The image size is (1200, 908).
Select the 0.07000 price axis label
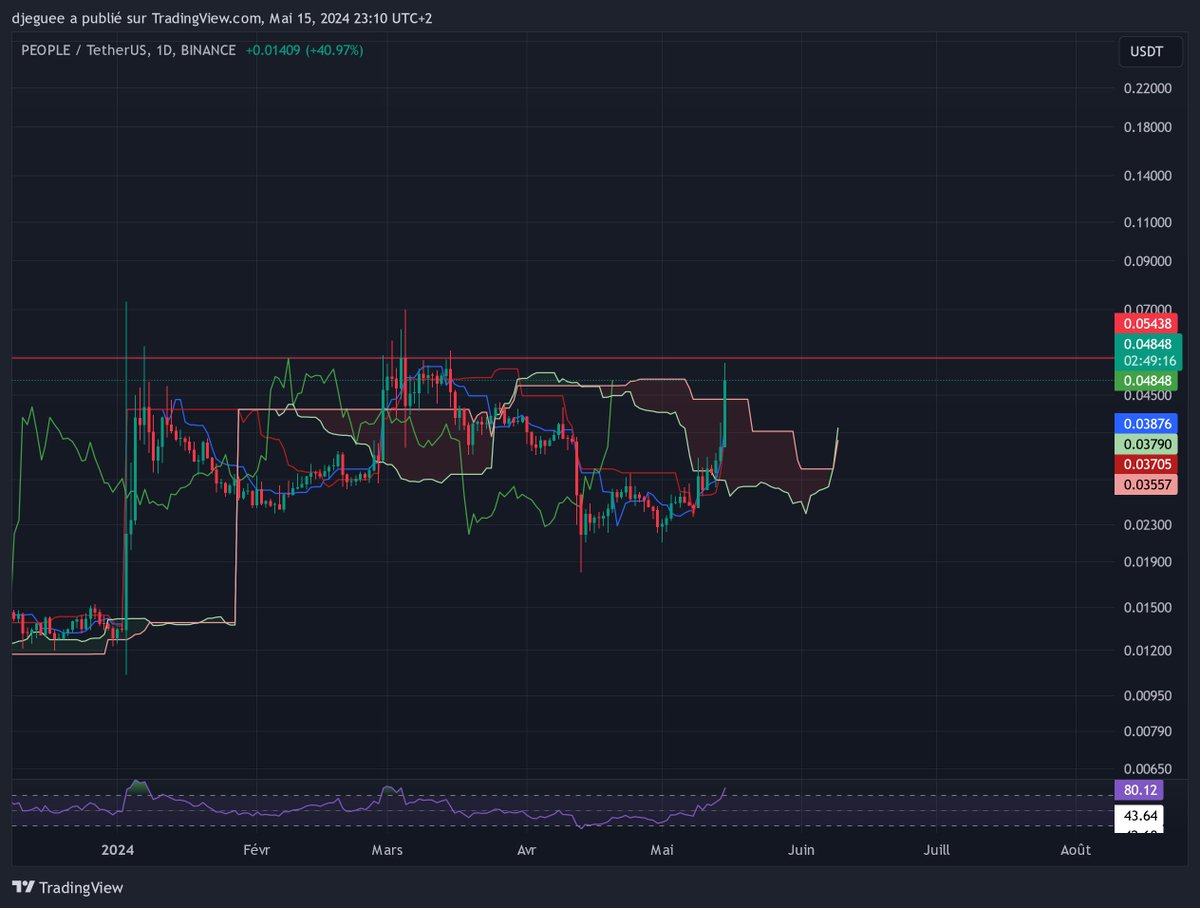1147,309
